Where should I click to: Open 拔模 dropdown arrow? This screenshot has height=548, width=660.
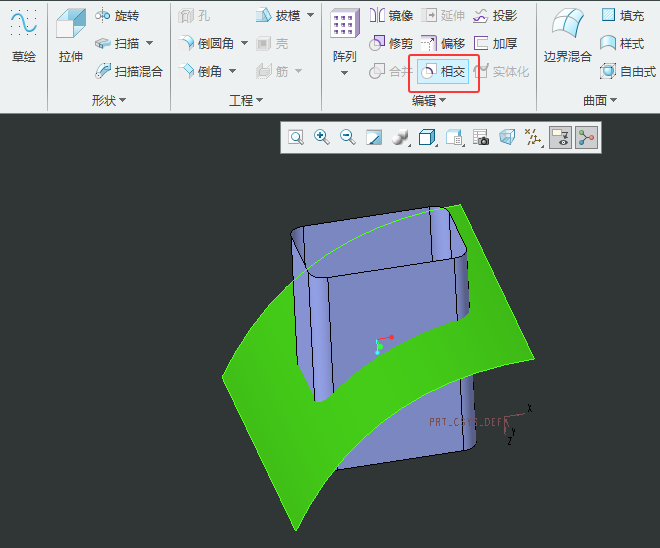[311, 16]
